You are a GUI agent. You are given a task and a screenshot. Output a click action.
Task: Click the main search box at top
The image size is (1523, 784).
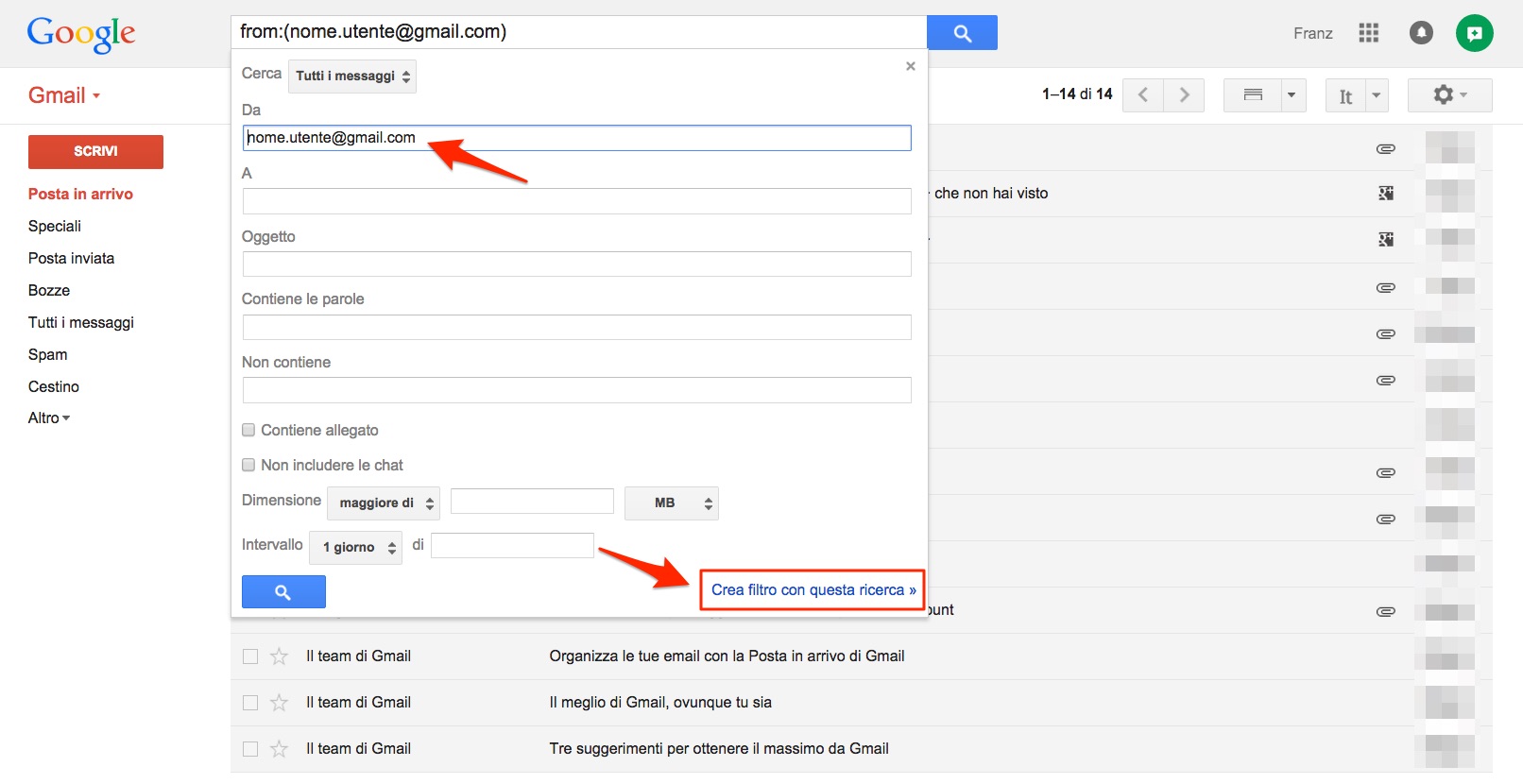click(x=578, y=32)
